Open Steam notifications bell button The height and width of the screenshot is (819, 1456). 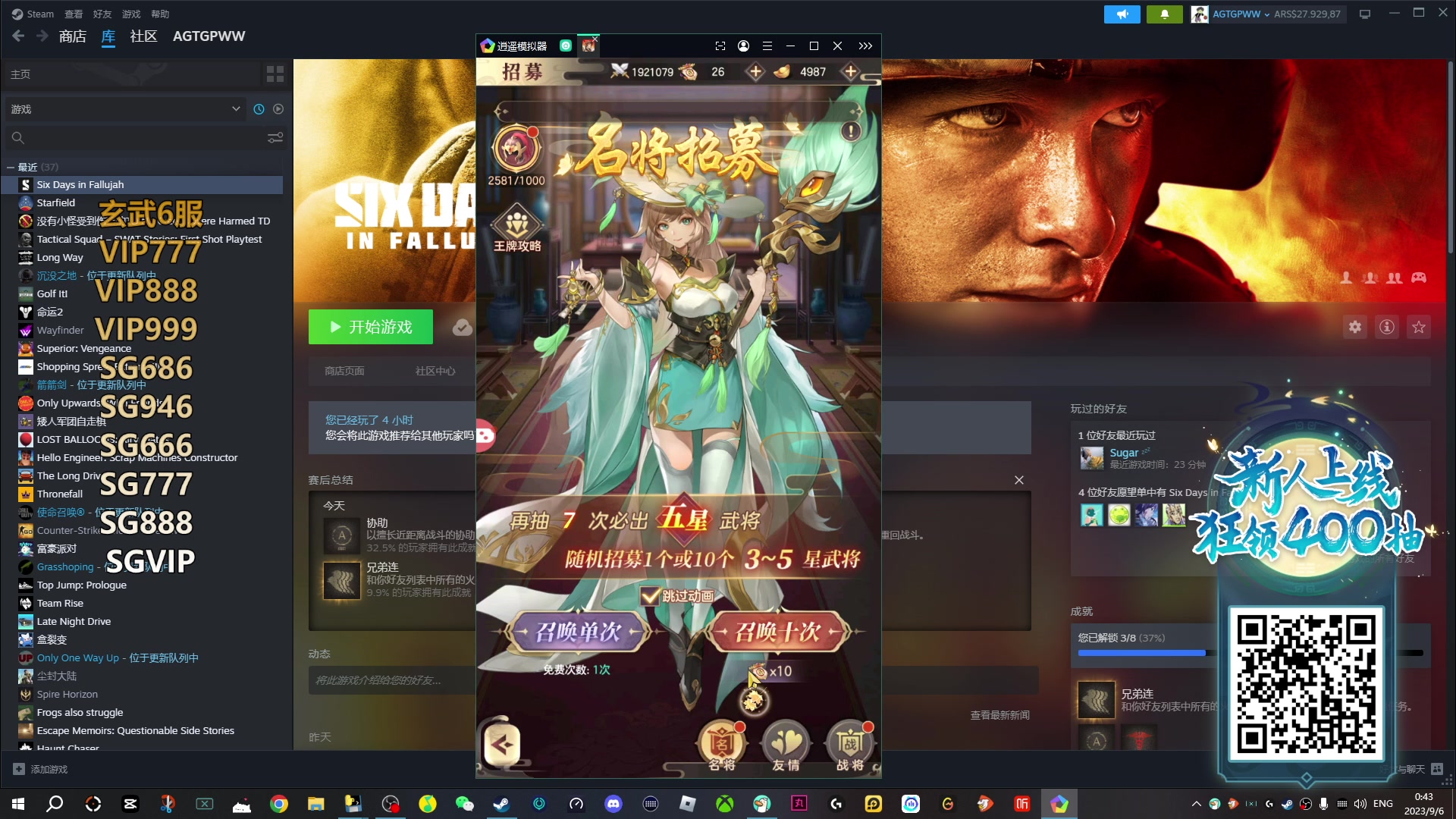pos(1164,14)
